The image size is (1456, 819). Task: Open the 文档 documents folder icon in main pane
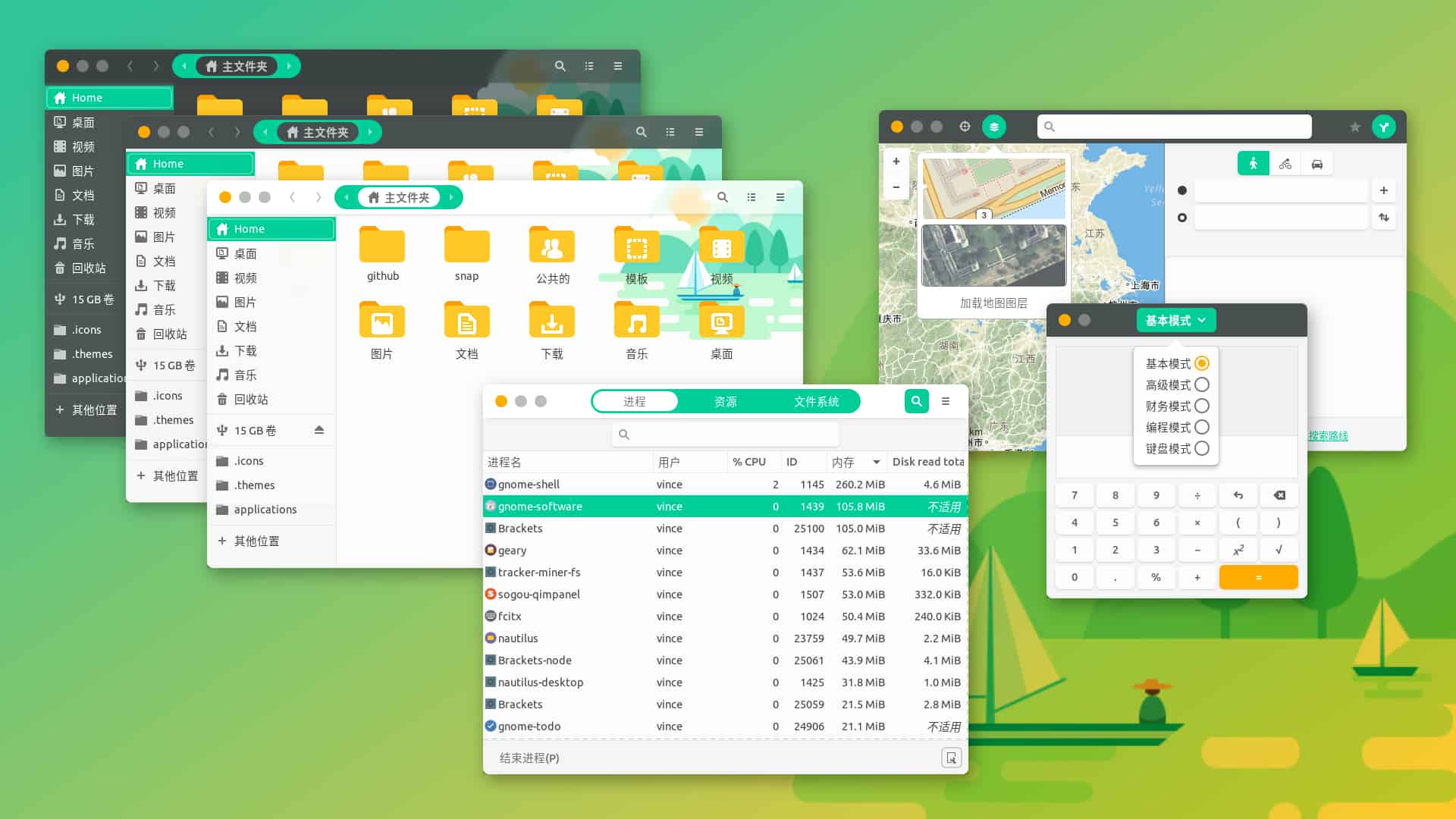pos(467,321)
